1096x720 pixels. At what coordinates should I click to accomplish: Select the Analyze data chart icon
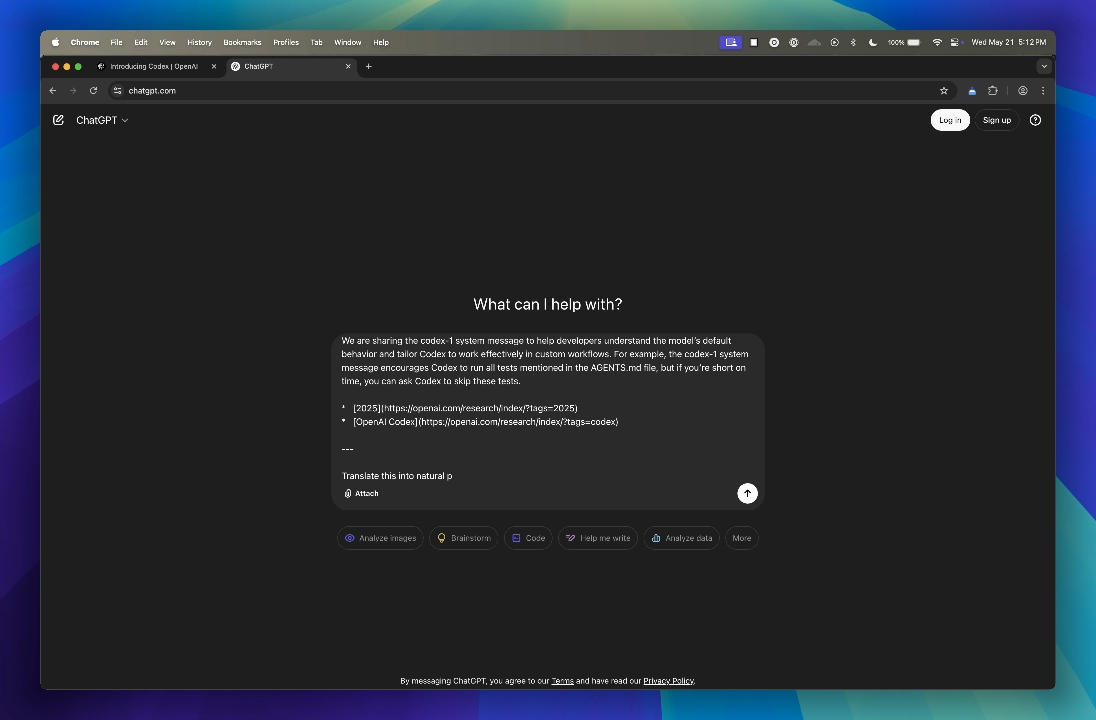coord(655,538)
